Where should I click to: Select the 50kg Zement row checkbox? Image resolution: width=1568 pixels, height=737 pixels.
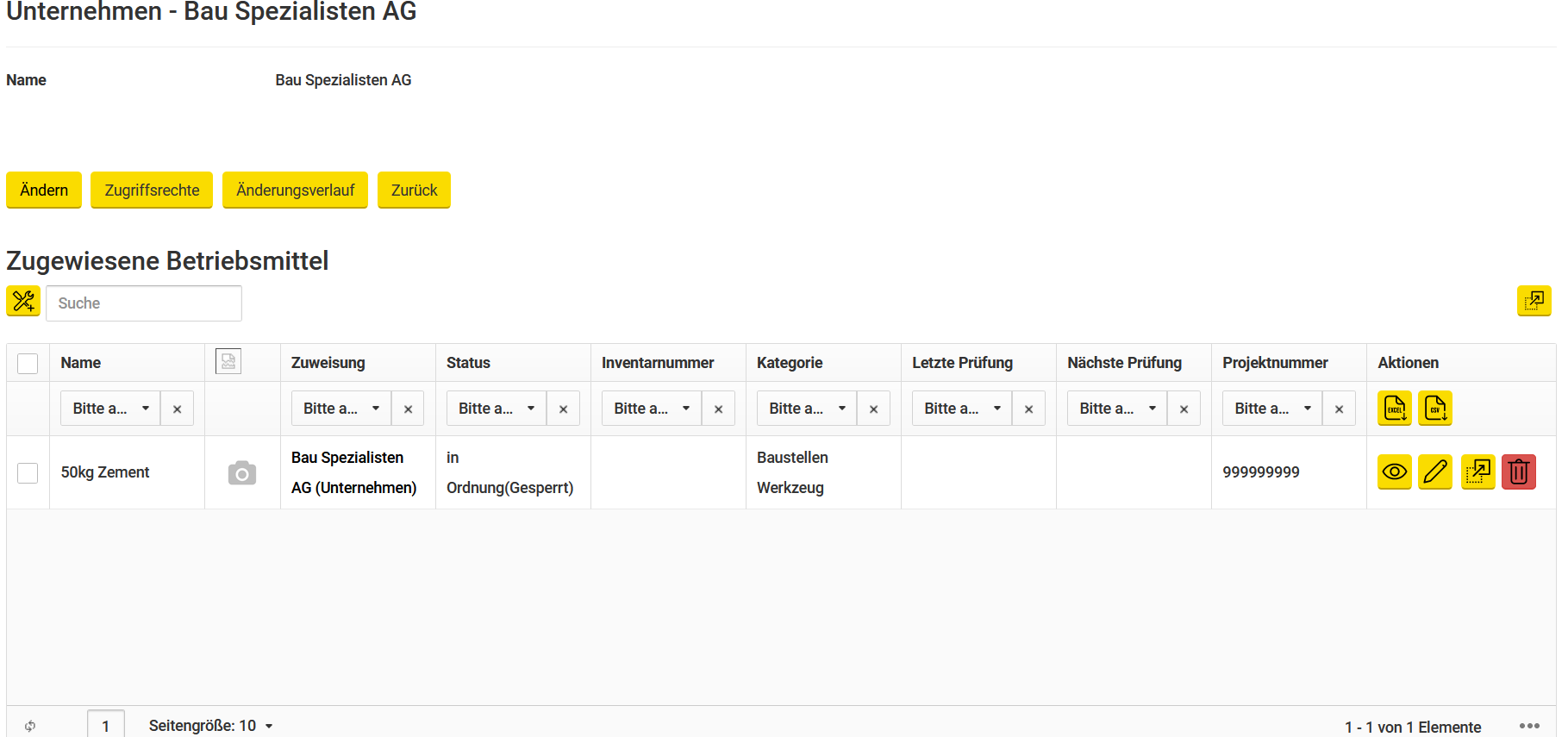[28, 472]
